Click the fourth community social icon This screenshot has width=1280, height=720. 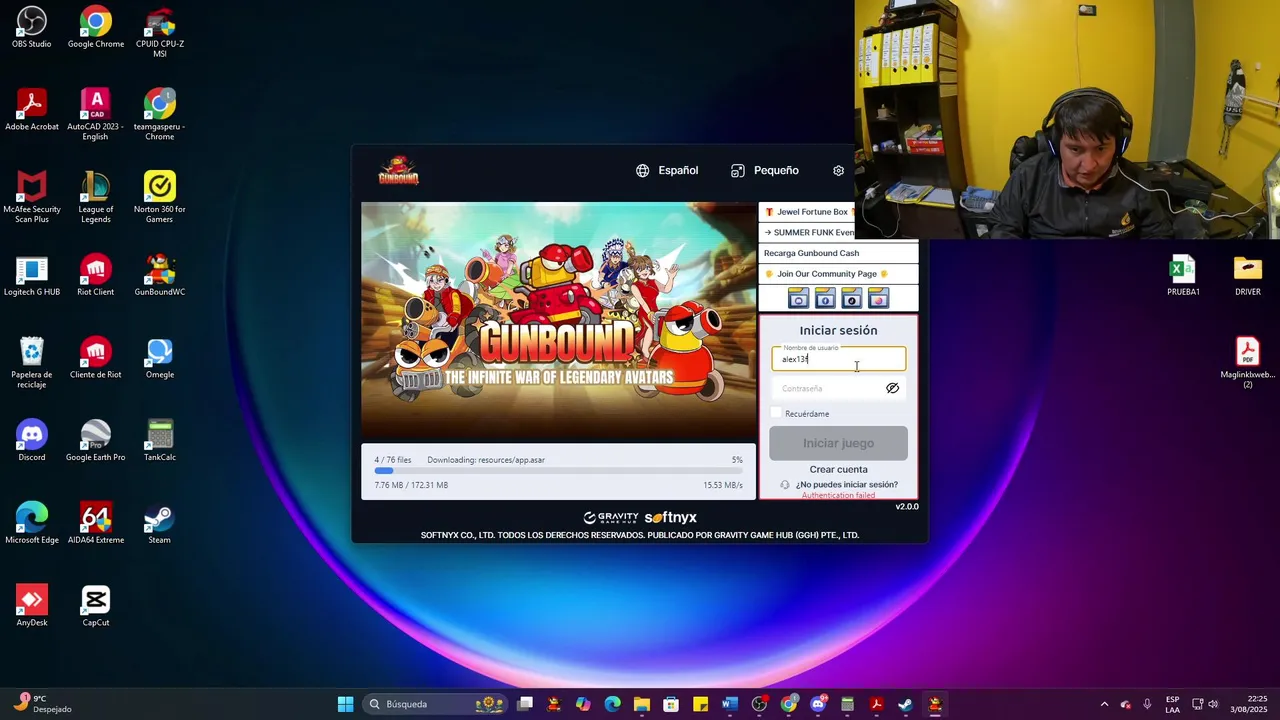[x=878, y=298]
